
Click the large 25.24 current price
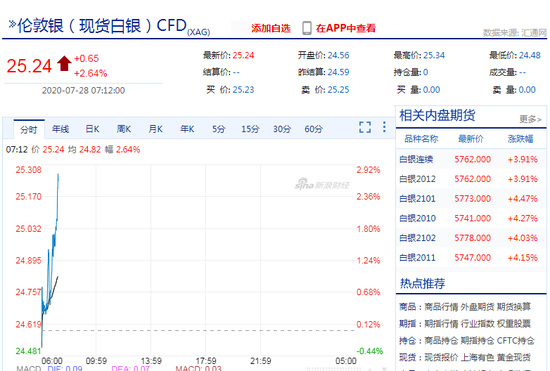(x=29, y=66)
